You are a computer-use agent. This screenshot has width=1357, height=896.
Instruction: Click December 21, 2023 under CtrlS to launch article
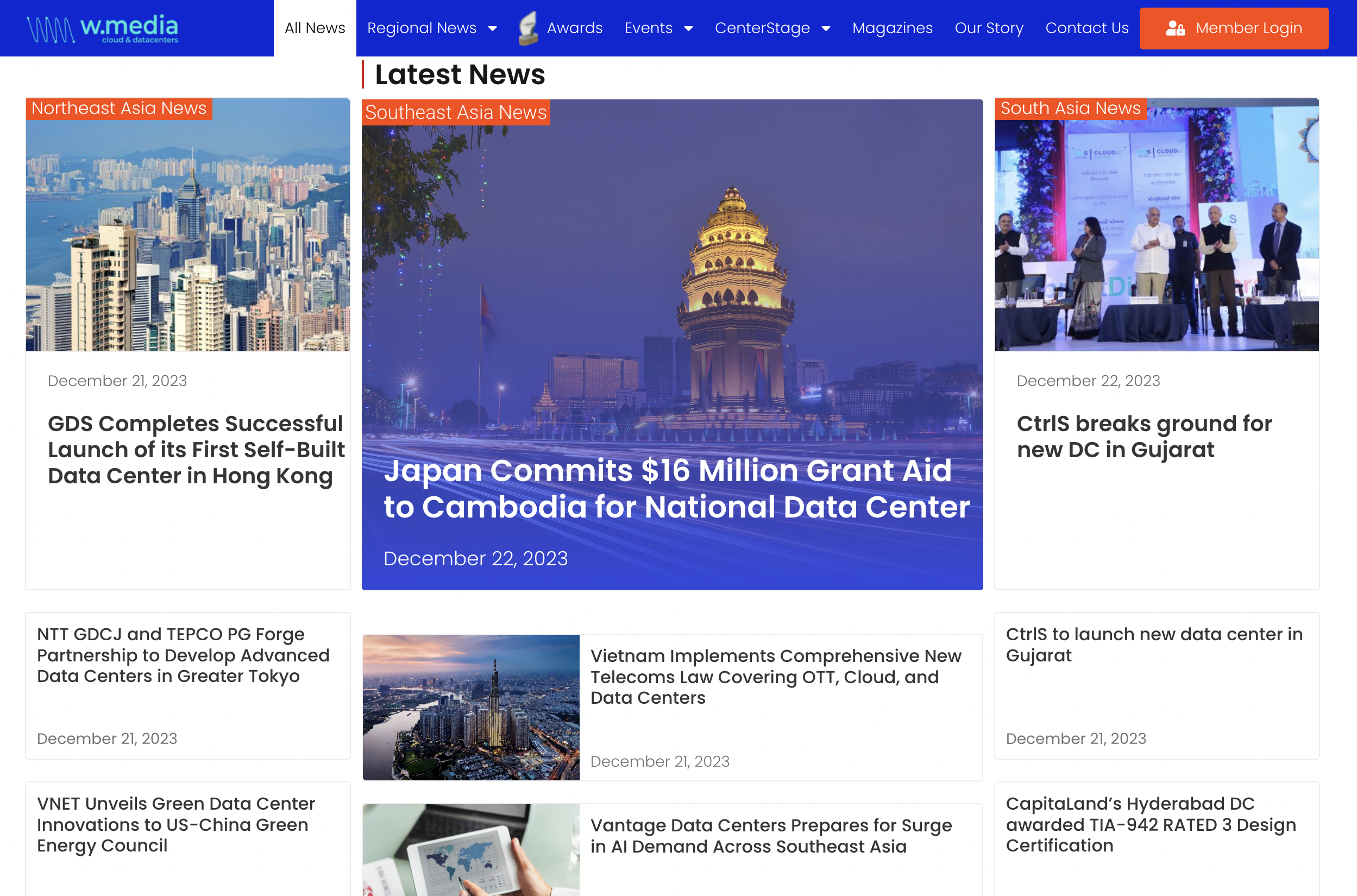[1076, 739]
